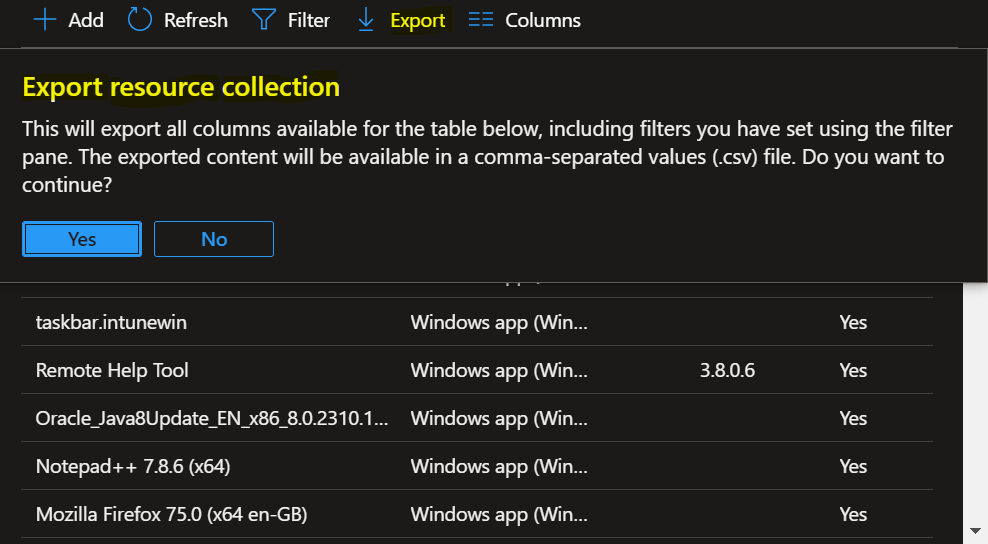This screenshot has height=544, width=988.
Task: Click type cell in Mozilla Firefox row
Action: [x=499, y=514]
